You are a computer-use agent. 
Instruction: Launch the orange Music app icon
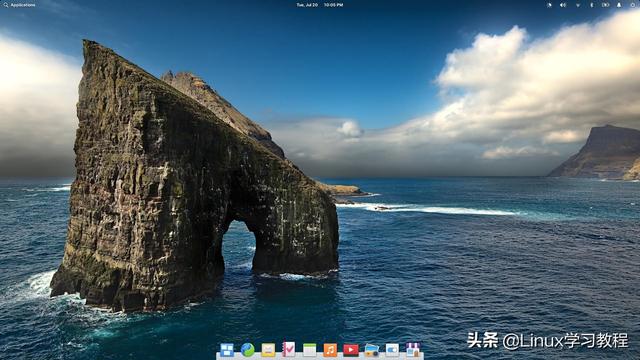tap(330, 350)
